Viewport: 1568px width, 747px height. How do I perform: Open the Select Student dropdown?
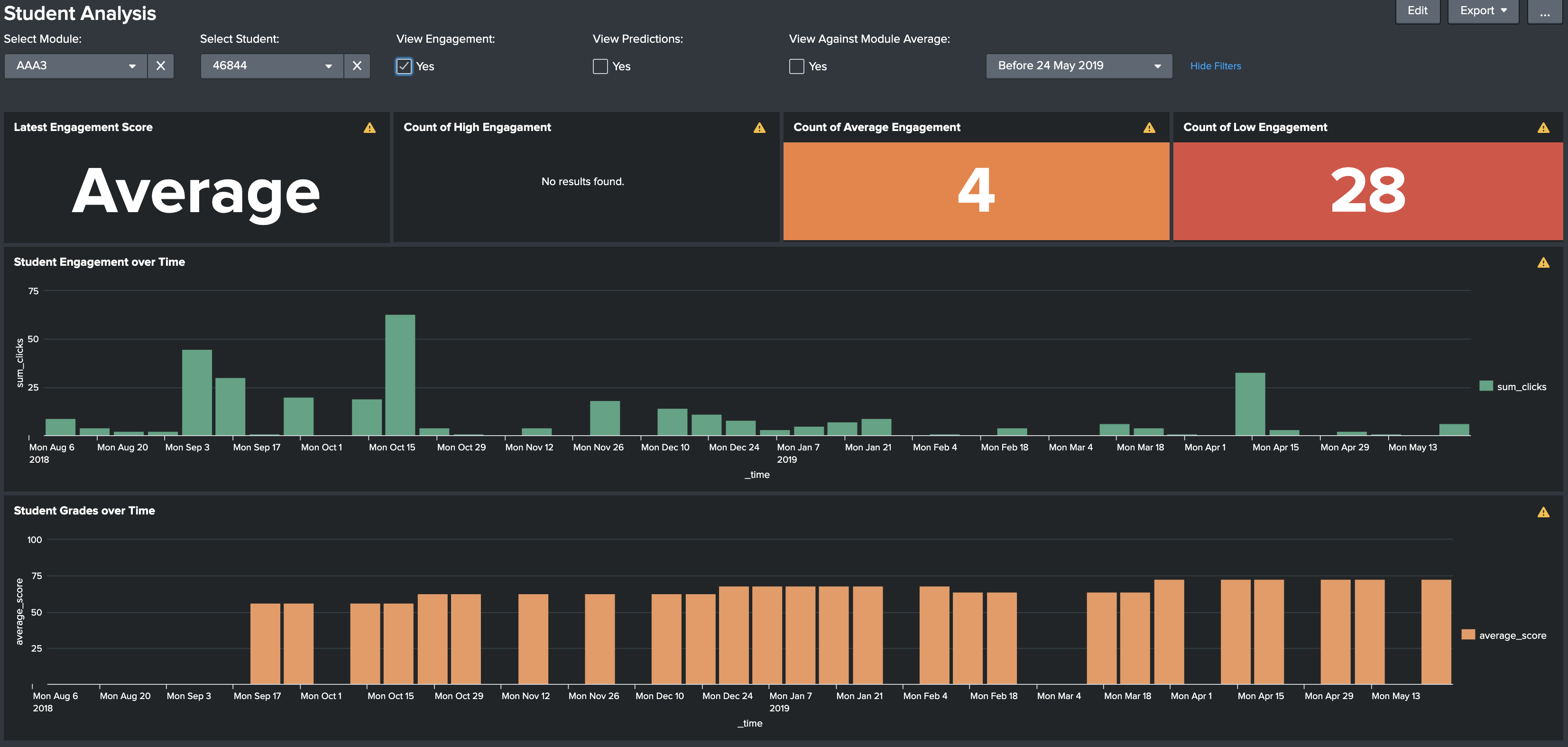pos(272,66)
